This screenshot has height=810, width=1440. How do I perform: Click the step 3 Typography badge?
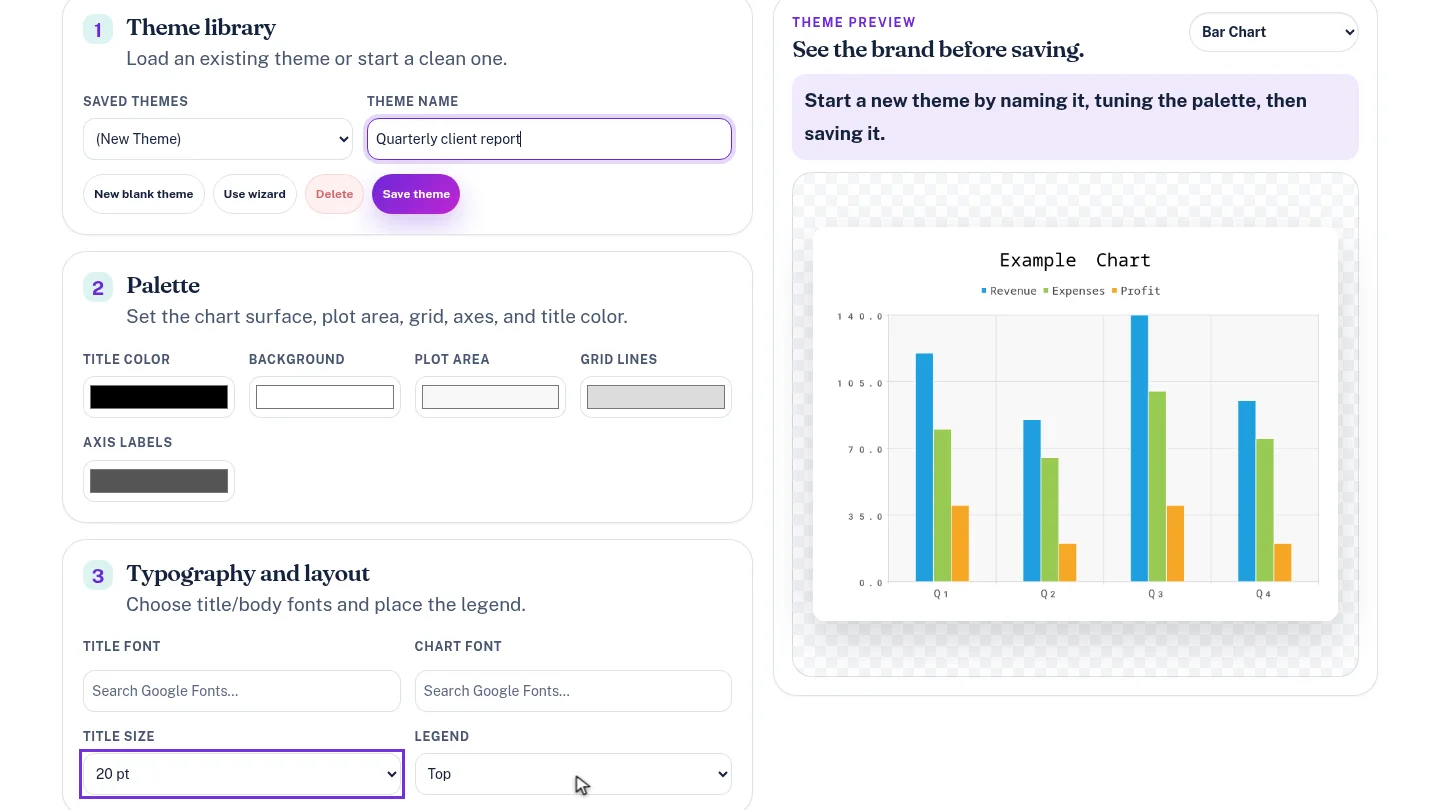click(98, 576)
